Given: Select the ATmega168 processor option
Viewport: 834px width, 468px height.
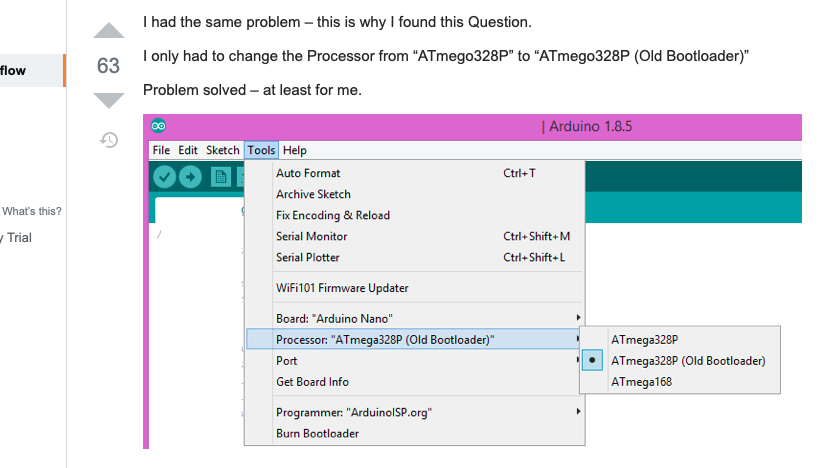Looking at the screenshot, I should tap(680, 382).
